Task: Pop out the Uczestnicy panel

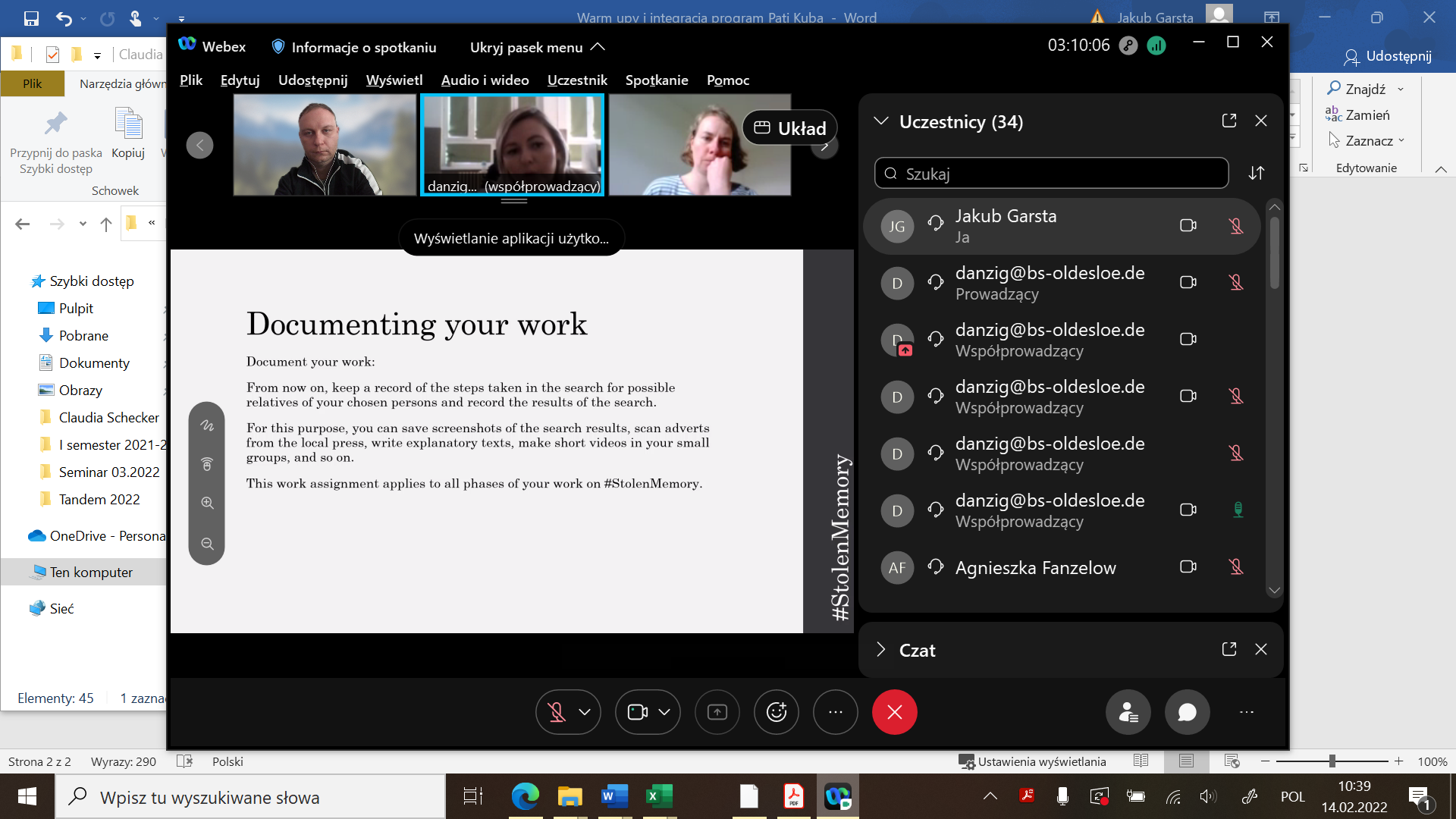Action: pyautogui.click(x=1229, y=121)
